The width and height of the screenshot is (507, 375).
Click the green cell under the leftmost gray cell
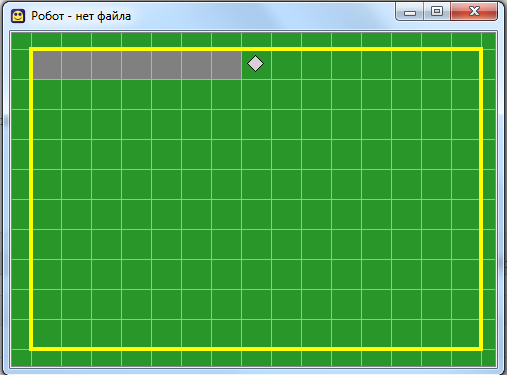point(47,95)
